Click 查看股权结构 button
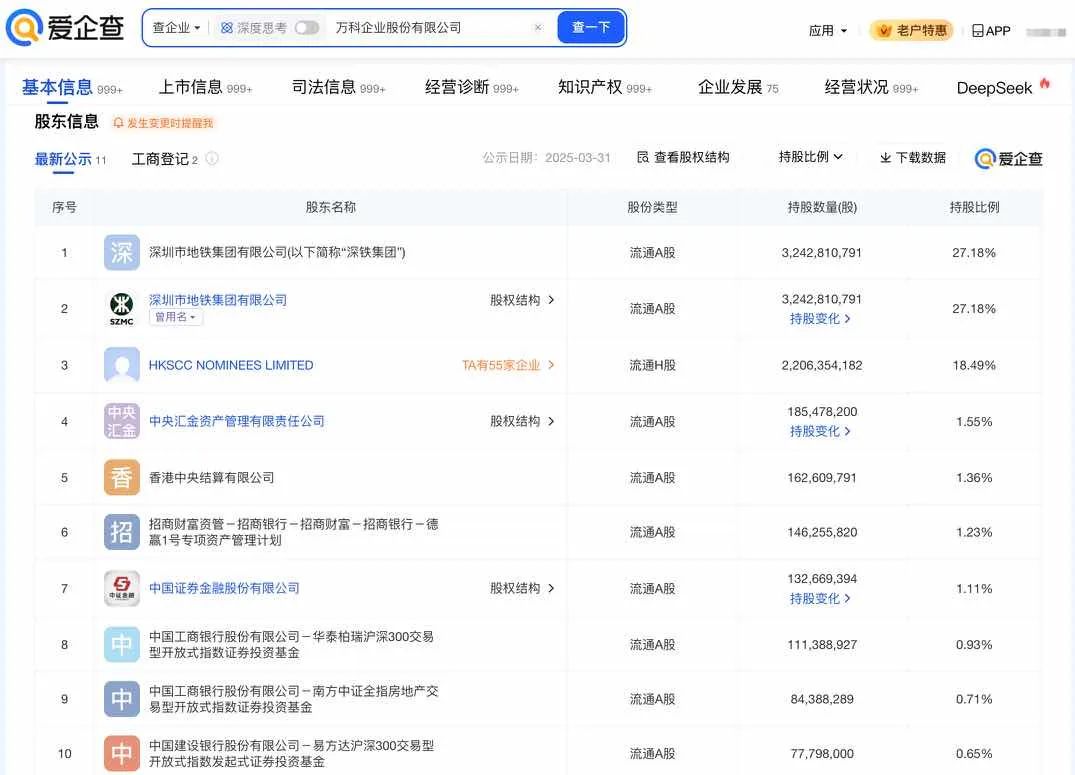Image resolution: width=1075 pixels, height=775 pixels. [x=683, y=158]
